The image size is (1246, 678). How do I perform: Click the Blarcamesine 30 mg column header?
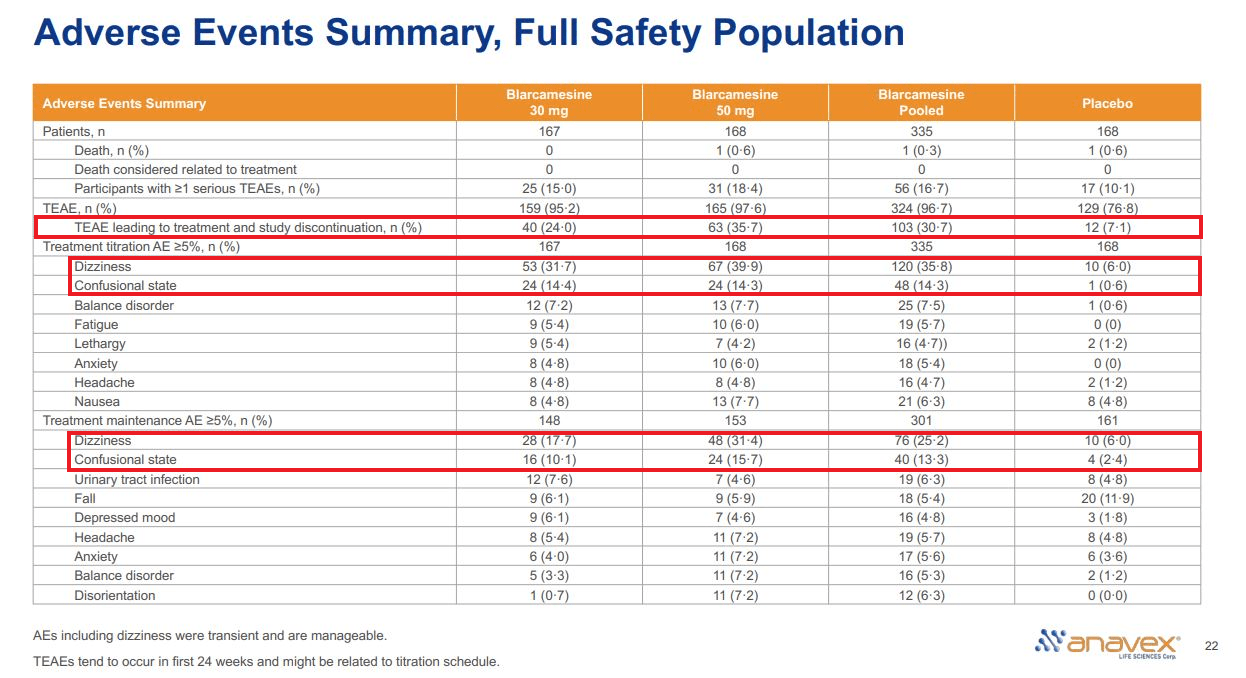pos(556,101)
